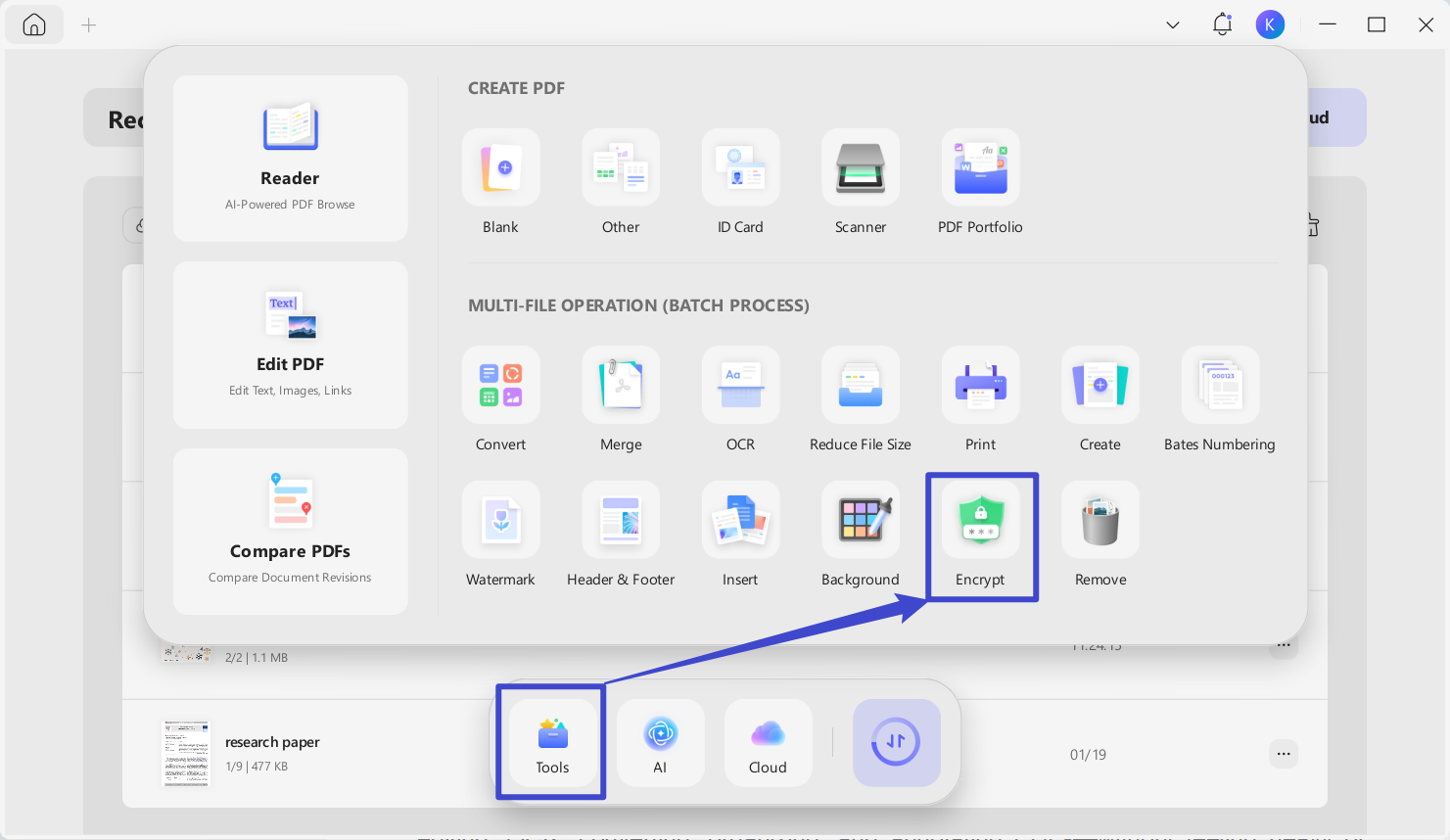This screenshot has height=840, width=1450.
Task: Open more options for research paper
Action: click(x=1284, y=754)
